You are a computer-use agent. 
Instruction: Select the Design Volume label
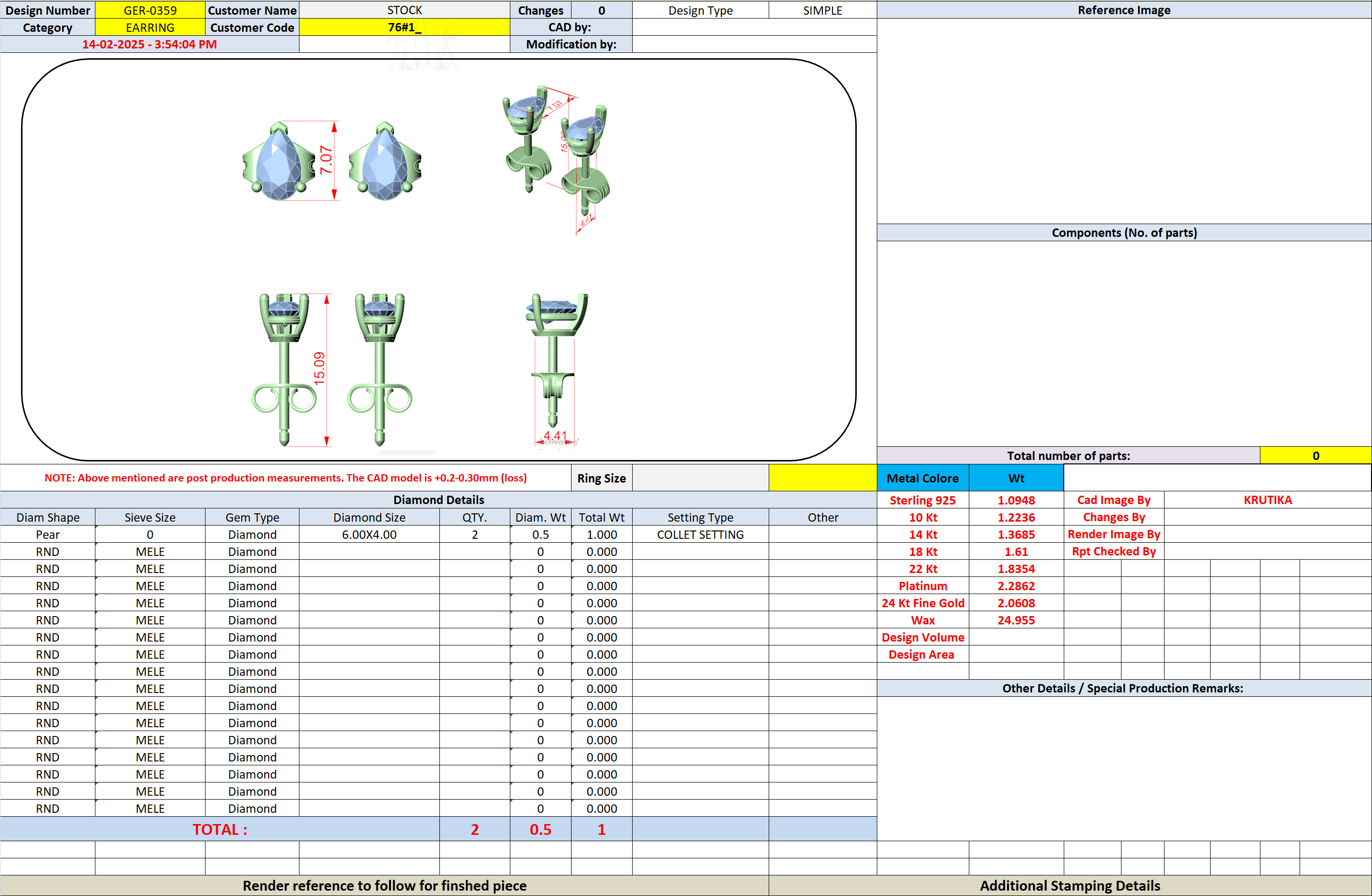(x=923, y=637)
